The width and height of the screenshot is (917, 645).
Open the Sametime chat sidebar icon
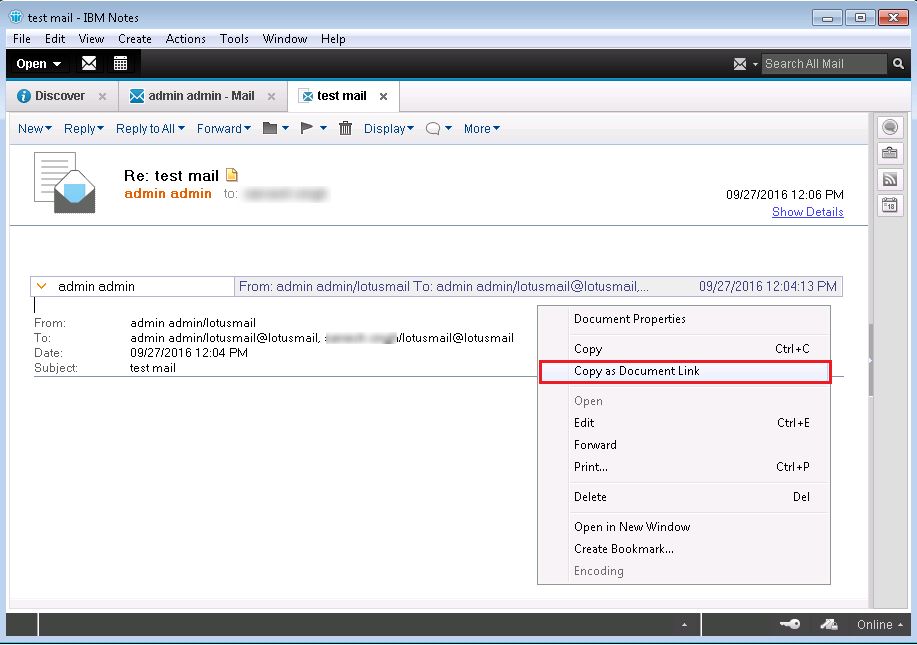(x=890, y=127)
